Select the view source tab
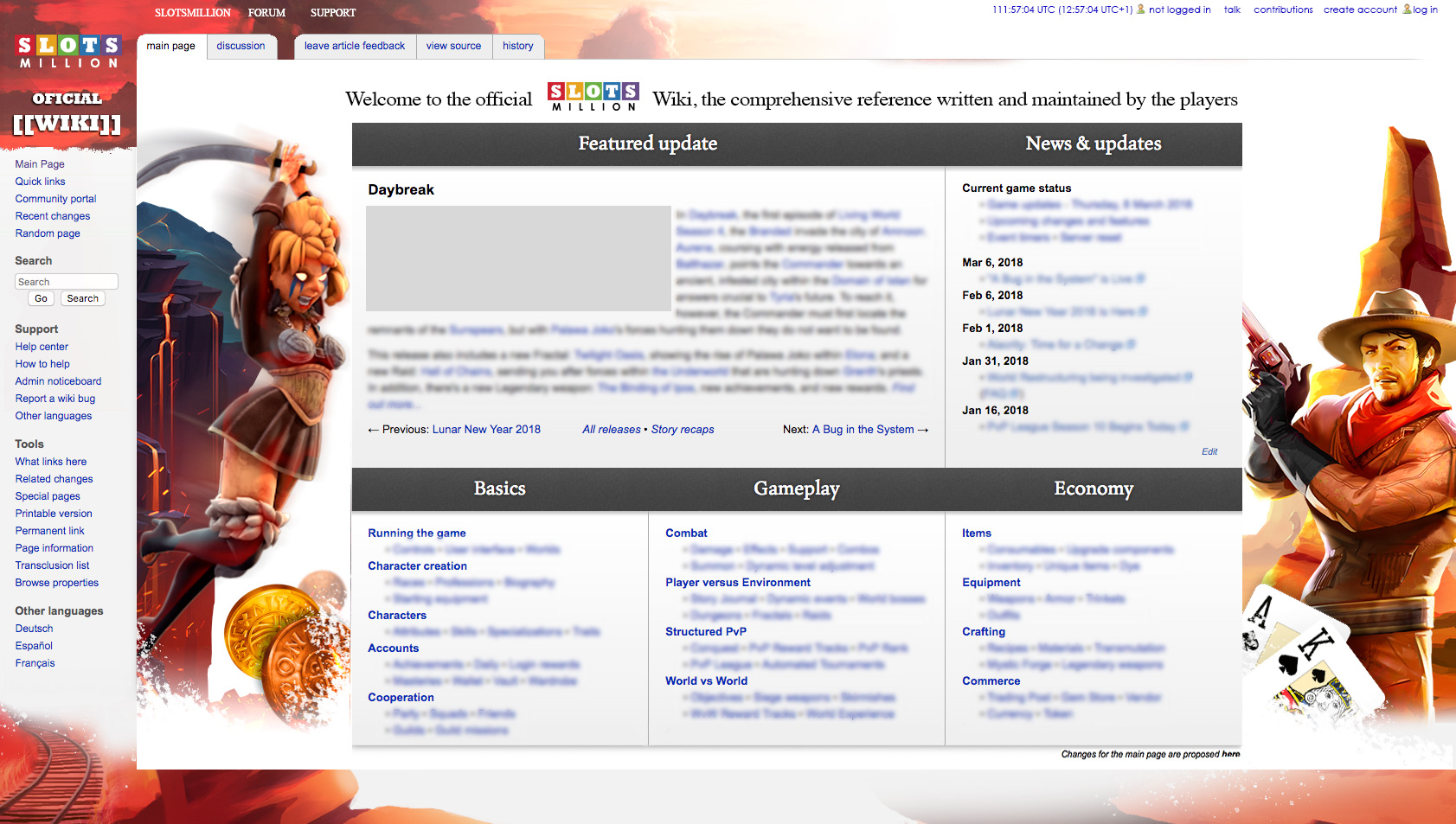1456x824 pixels. [x=454, y=47]
